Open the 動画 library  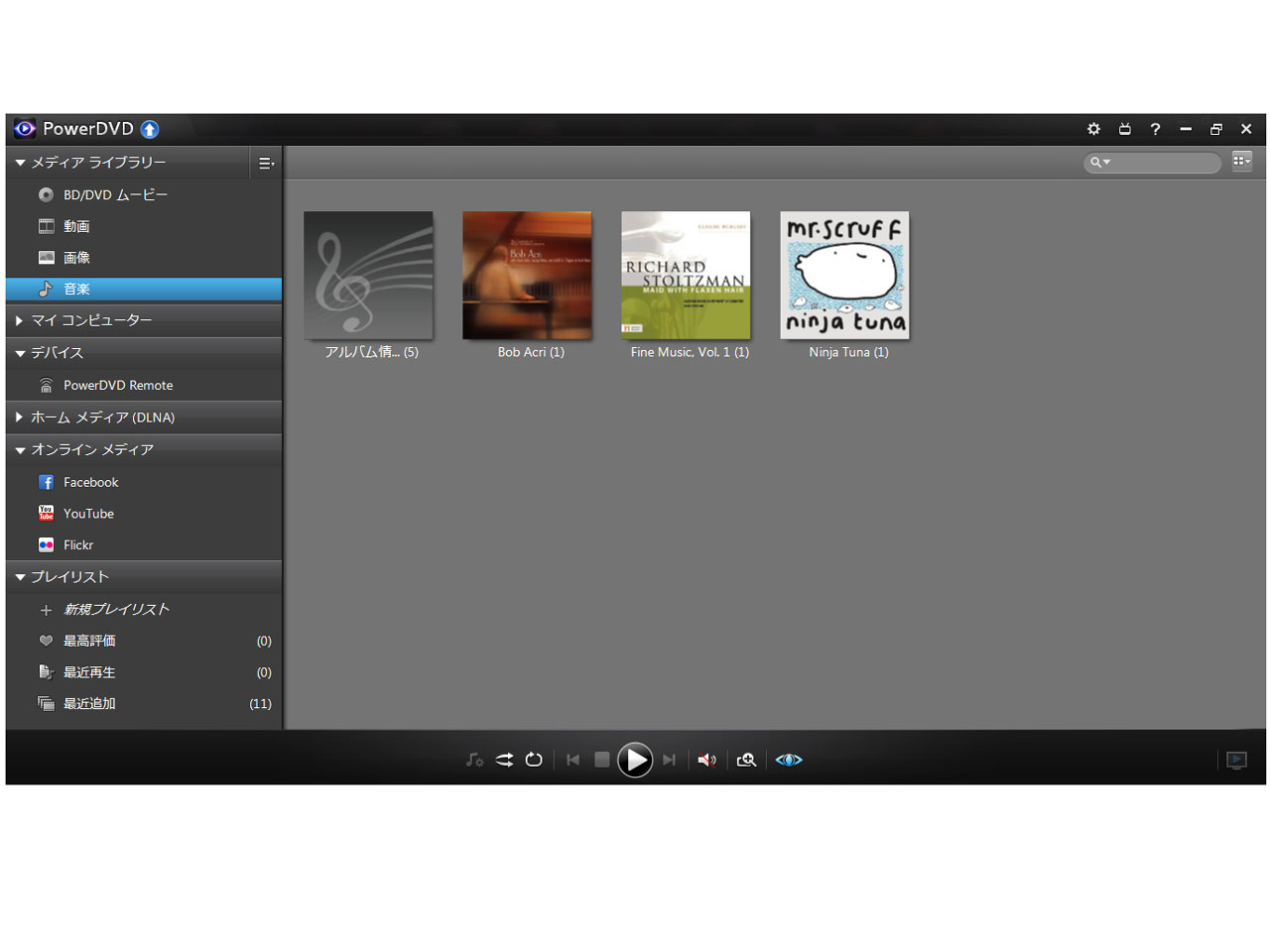(x=144, y=226)
